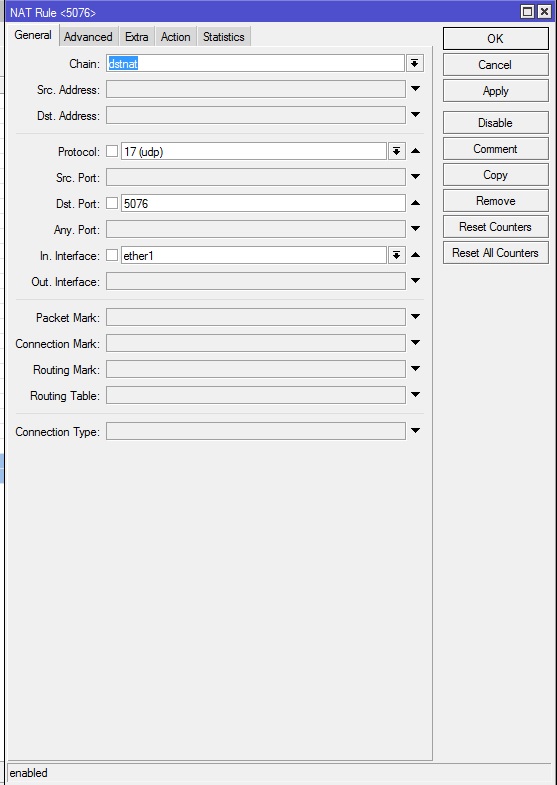Open the In. Interface dropdown list

click(396, 256)
